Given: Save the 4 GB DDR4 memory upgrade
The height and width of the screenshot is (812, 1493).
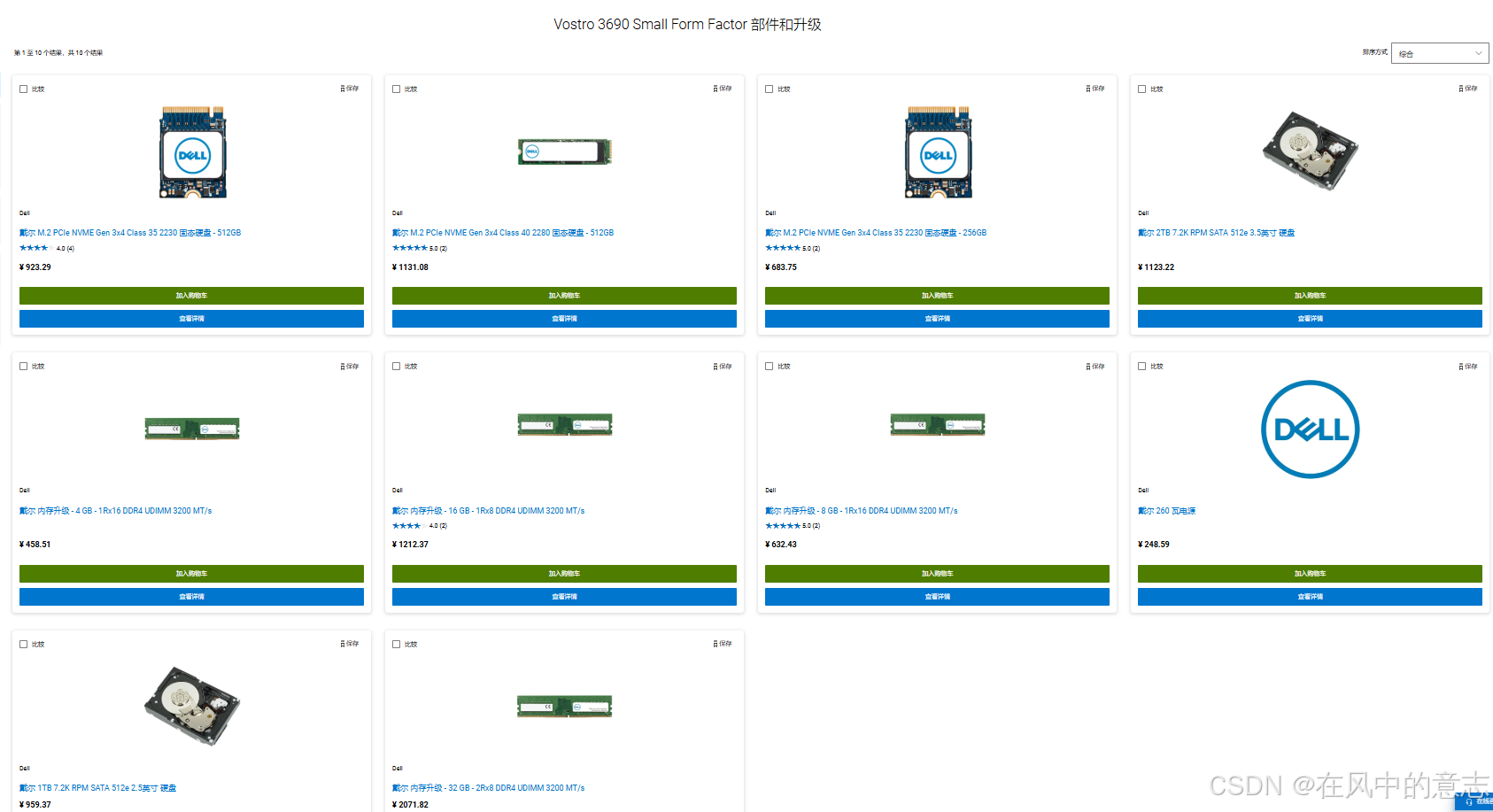Looking at the screenshot, I should pos(350,367).
